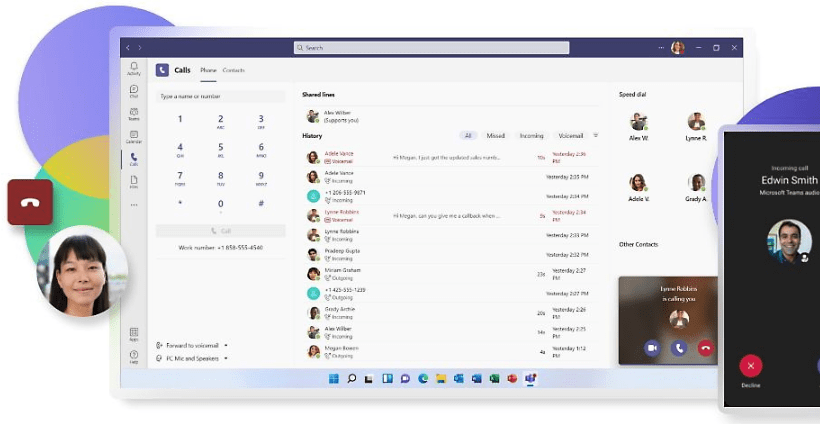820x424 pixels.
Task: Open the Calendar from the sidebar
Action: click(x=134, y=137)
